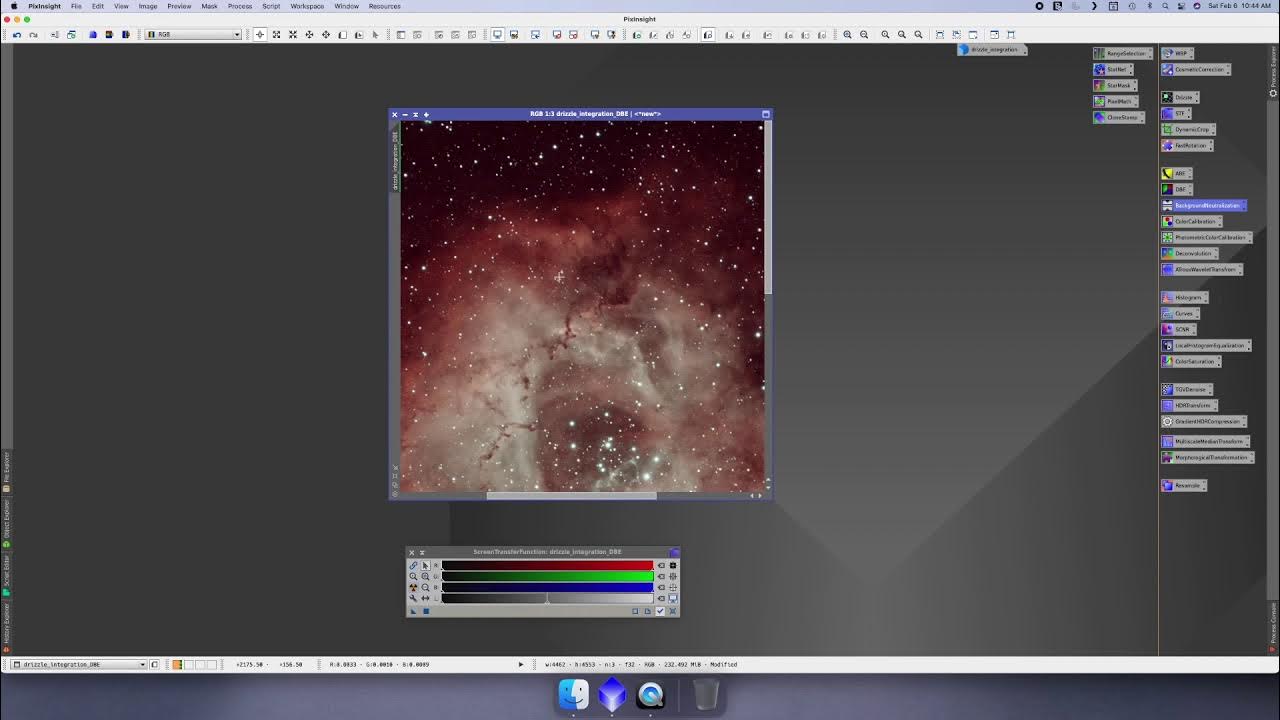The height and width of the screenshot is (720, 1280).
Task: Toggle STF midtones readout button
Action: pyautogui.click(x=673, y=576)
